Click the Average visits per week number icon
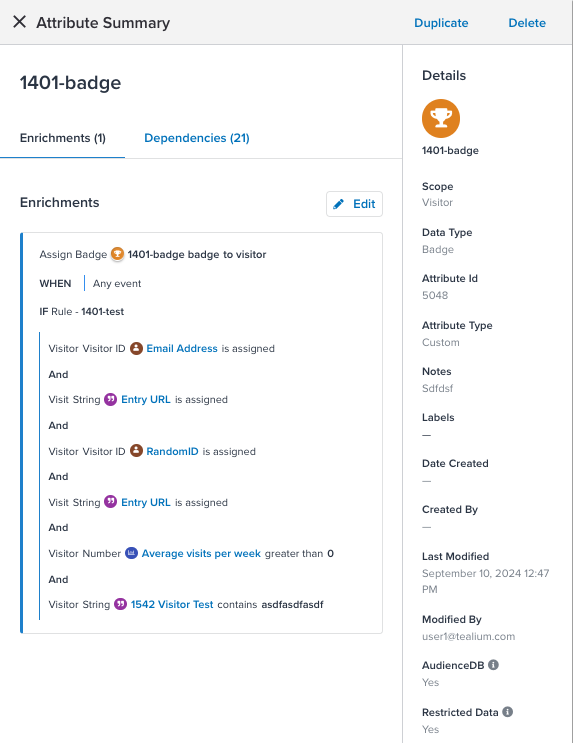The image size is (573, 743). pos(131,553)
